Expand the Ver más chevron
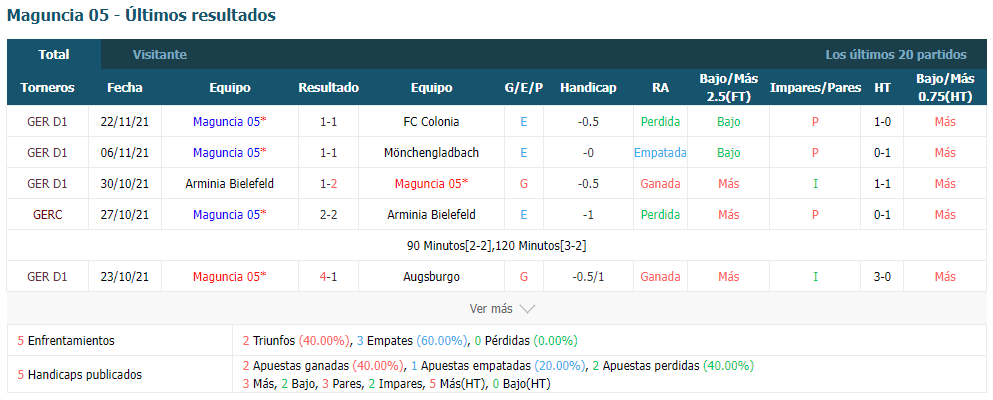Image resolution: width=993 pixels, height=400 pixels. click(x=528, y=309)
